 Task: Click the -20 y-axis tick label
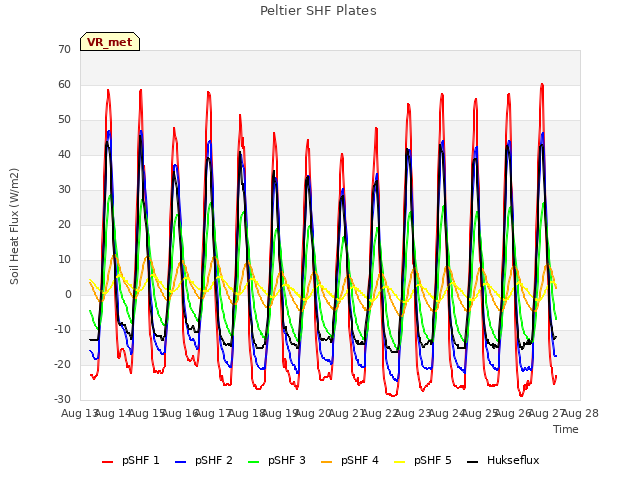tap(62, 364)
